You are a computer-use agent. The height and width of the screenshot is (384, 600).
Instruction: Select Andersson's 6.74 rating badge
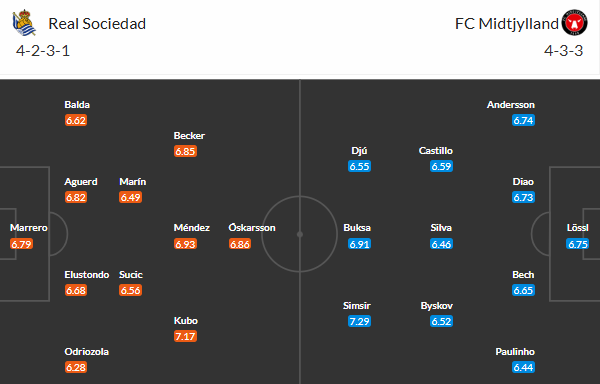point(523,120)
